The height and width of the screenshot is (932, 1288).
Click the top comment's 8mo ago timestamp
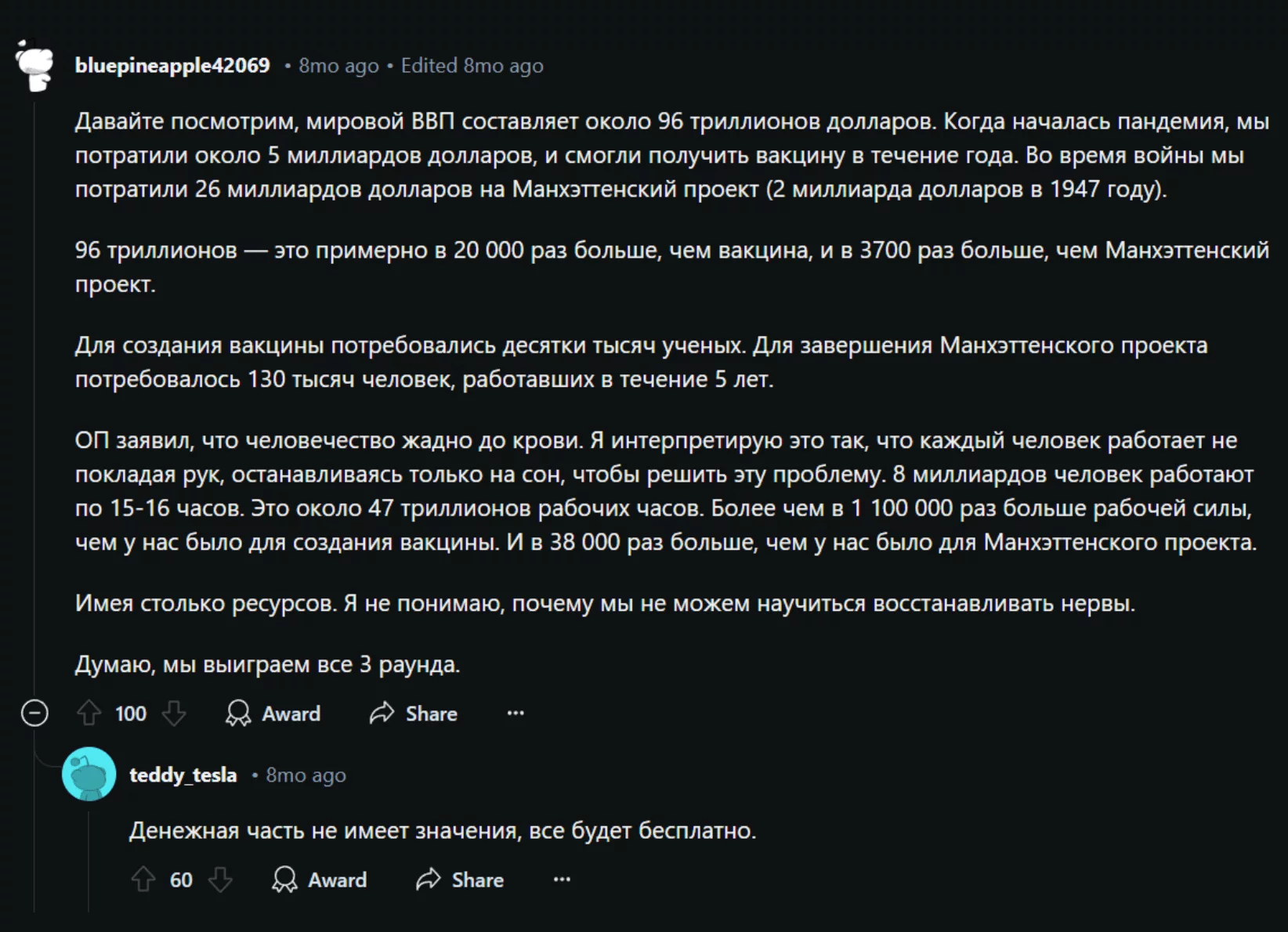click(x=338, y=66)
